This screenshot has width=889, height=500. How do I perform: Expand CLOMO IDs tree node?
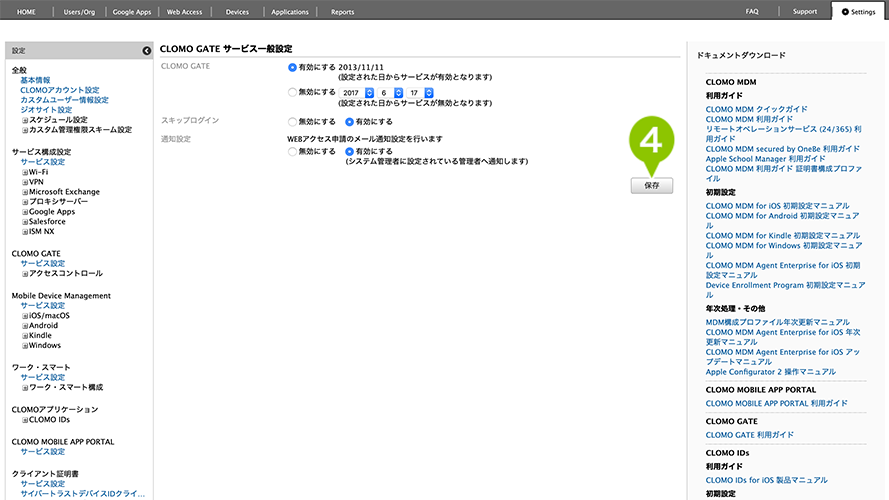[x=25, y=420]
